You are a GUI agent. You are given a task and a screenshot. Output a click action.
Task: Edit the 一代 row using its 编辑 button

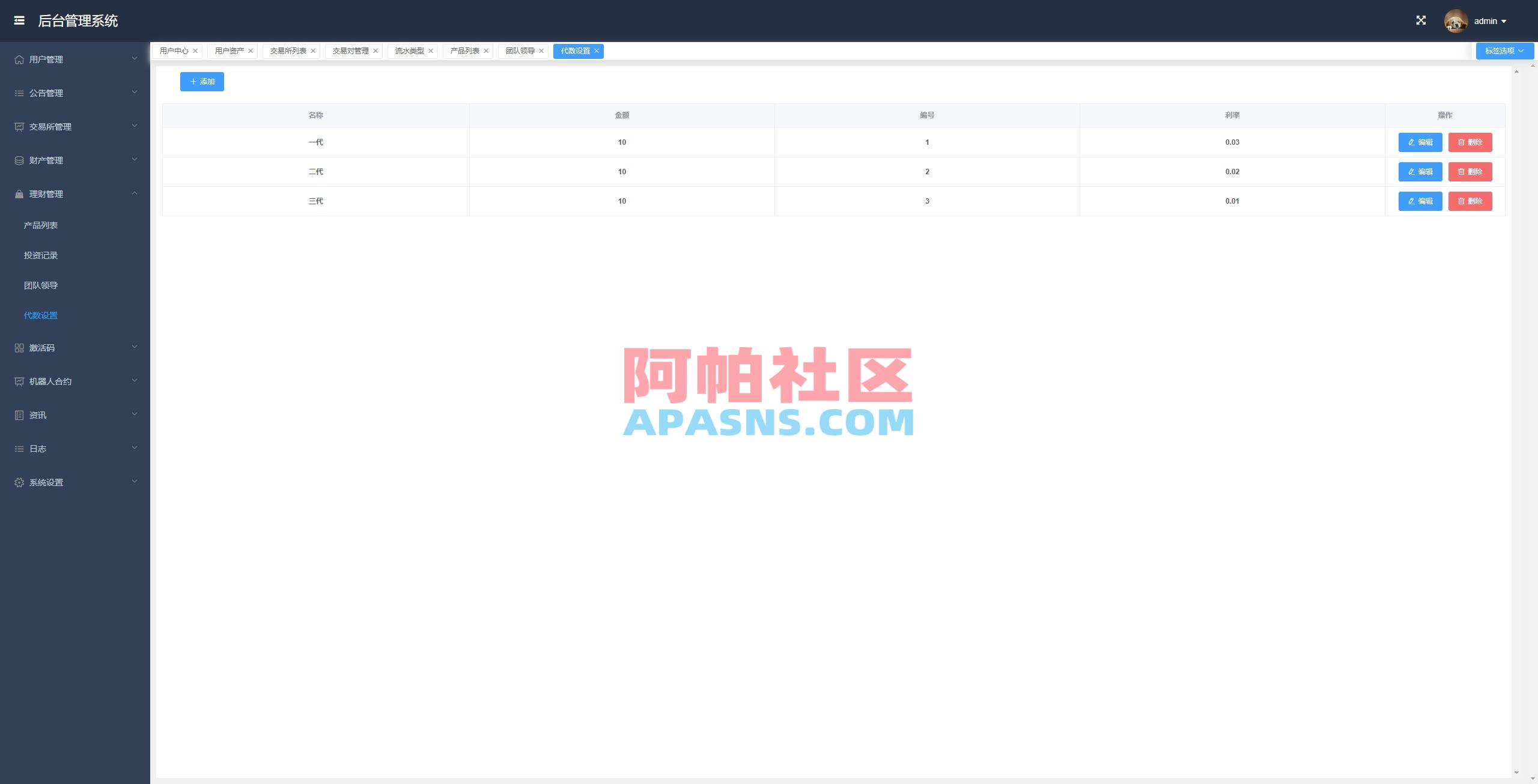[1420, 142]
